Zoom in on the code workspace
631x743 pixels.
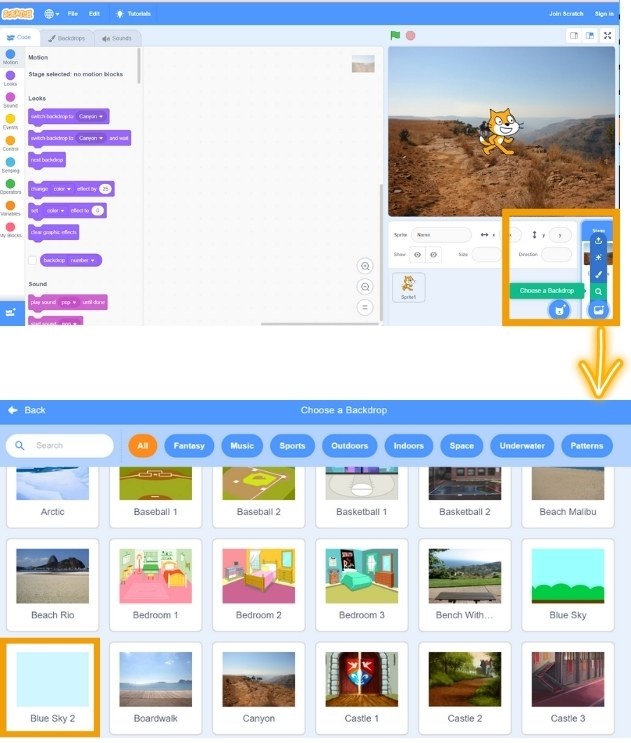coord(365,266)
